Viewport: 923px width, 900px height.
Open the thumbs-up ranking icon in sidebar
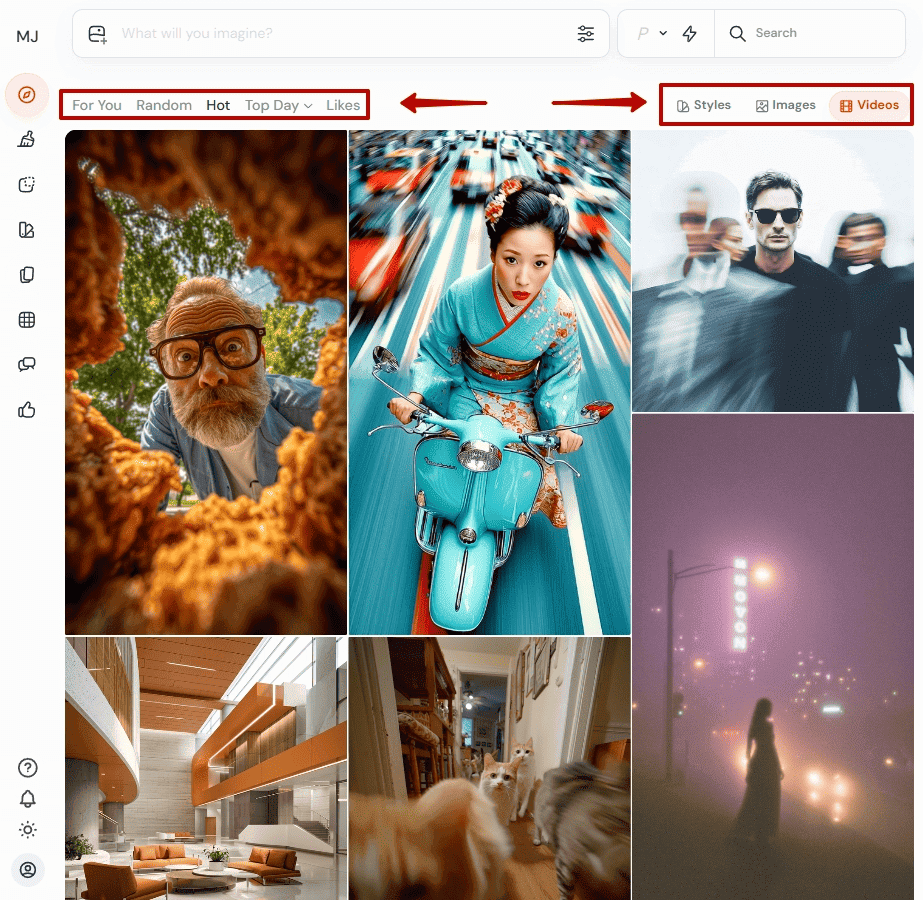click(x=27, y=410)
